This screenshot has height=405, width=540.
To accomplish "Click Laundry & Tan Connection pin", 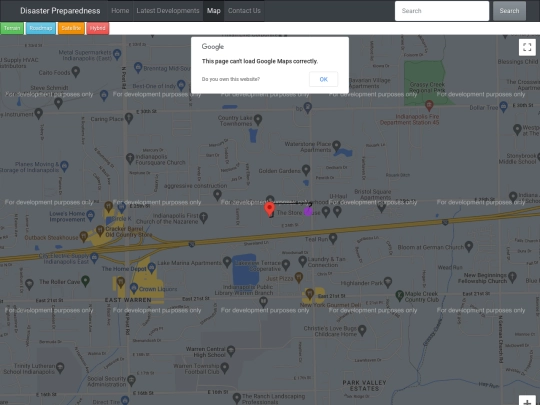I will coord(302,261).
